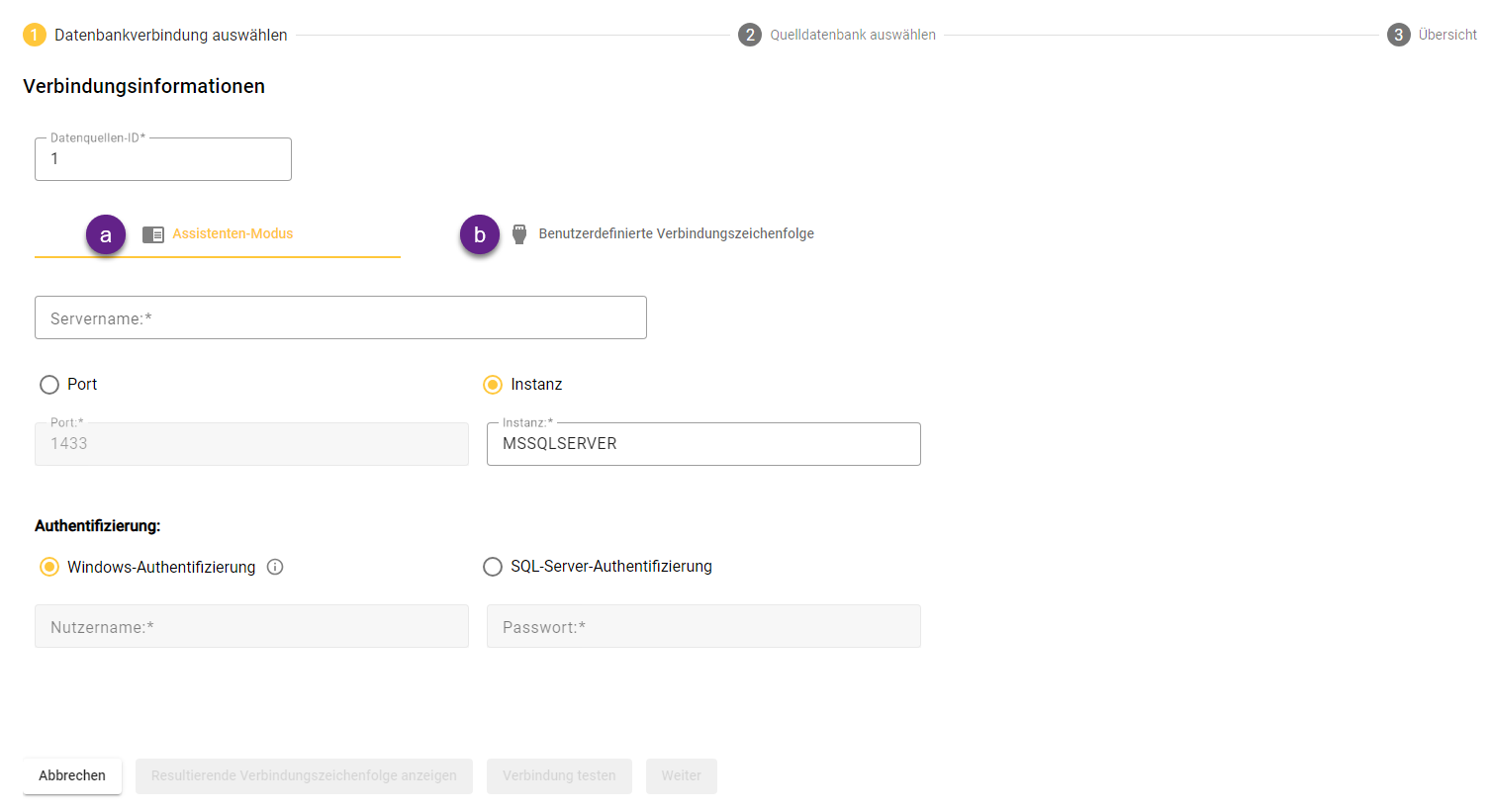Click the plug icon for custom connection string
Viewport: 1492px width, 812px height.
pos(519,234)
